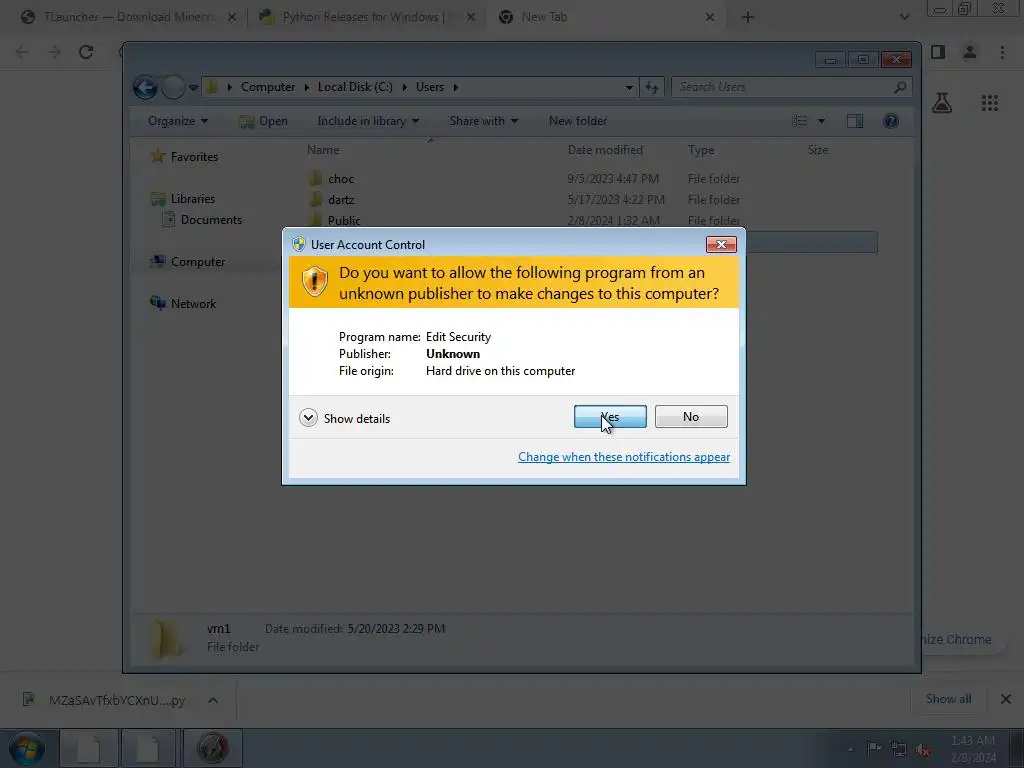
Task: Click Action Center flag tray icon
Action: (x=874, y=749)
